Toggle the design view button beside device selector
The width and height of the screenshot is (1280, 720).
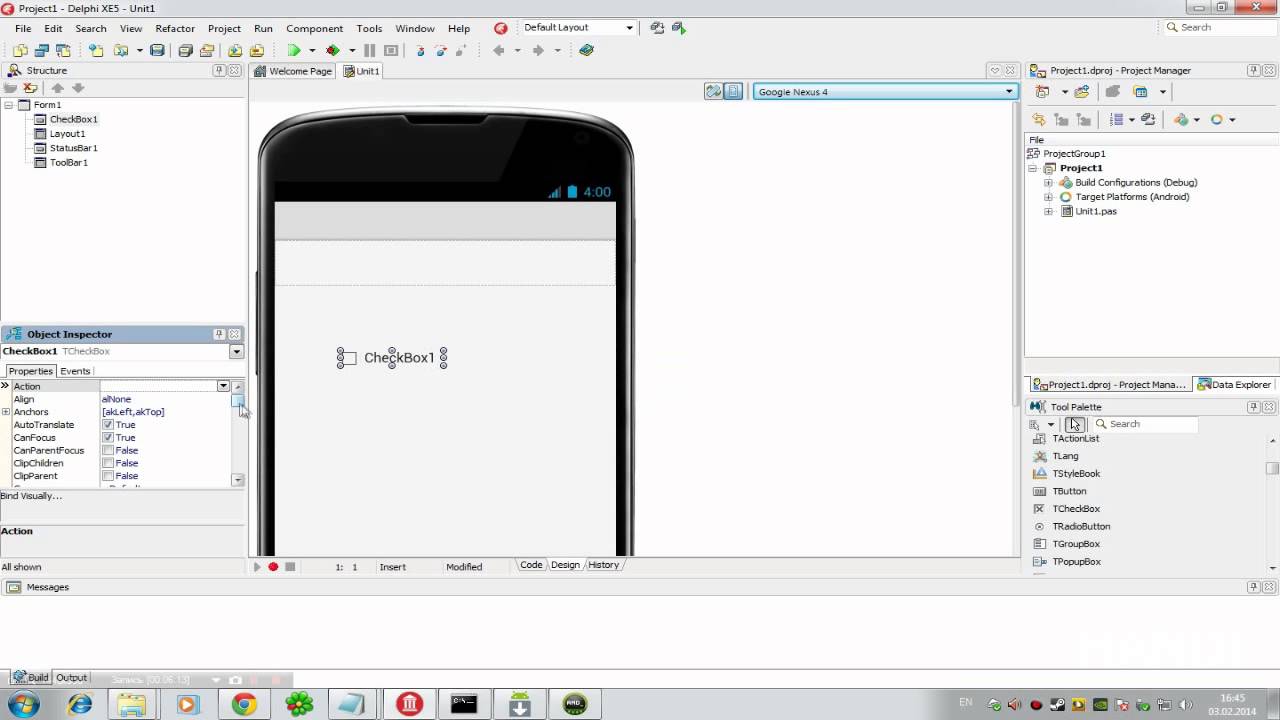[x=734, y=92]
